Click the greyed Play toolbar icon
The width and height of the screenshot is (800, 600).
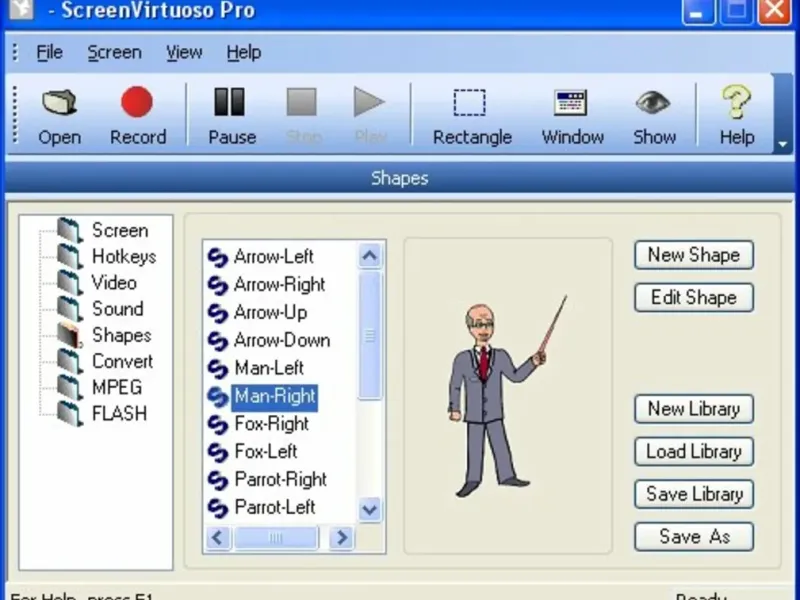click(369, 102)
